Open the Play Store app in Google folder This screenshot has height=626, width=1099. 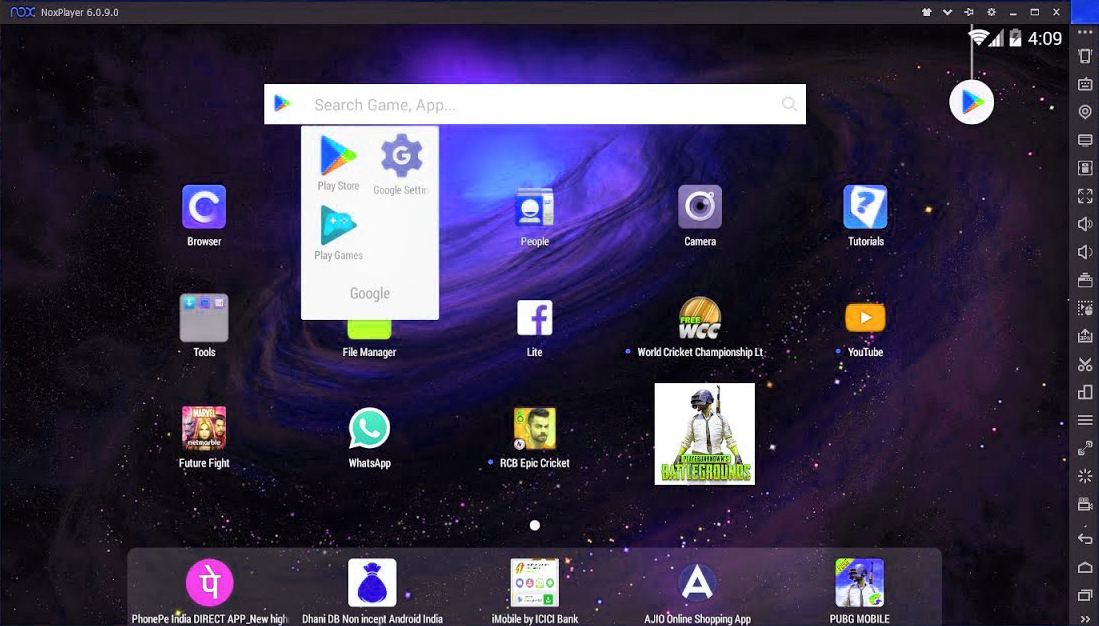pyautogui.click(x=339, y=156)
